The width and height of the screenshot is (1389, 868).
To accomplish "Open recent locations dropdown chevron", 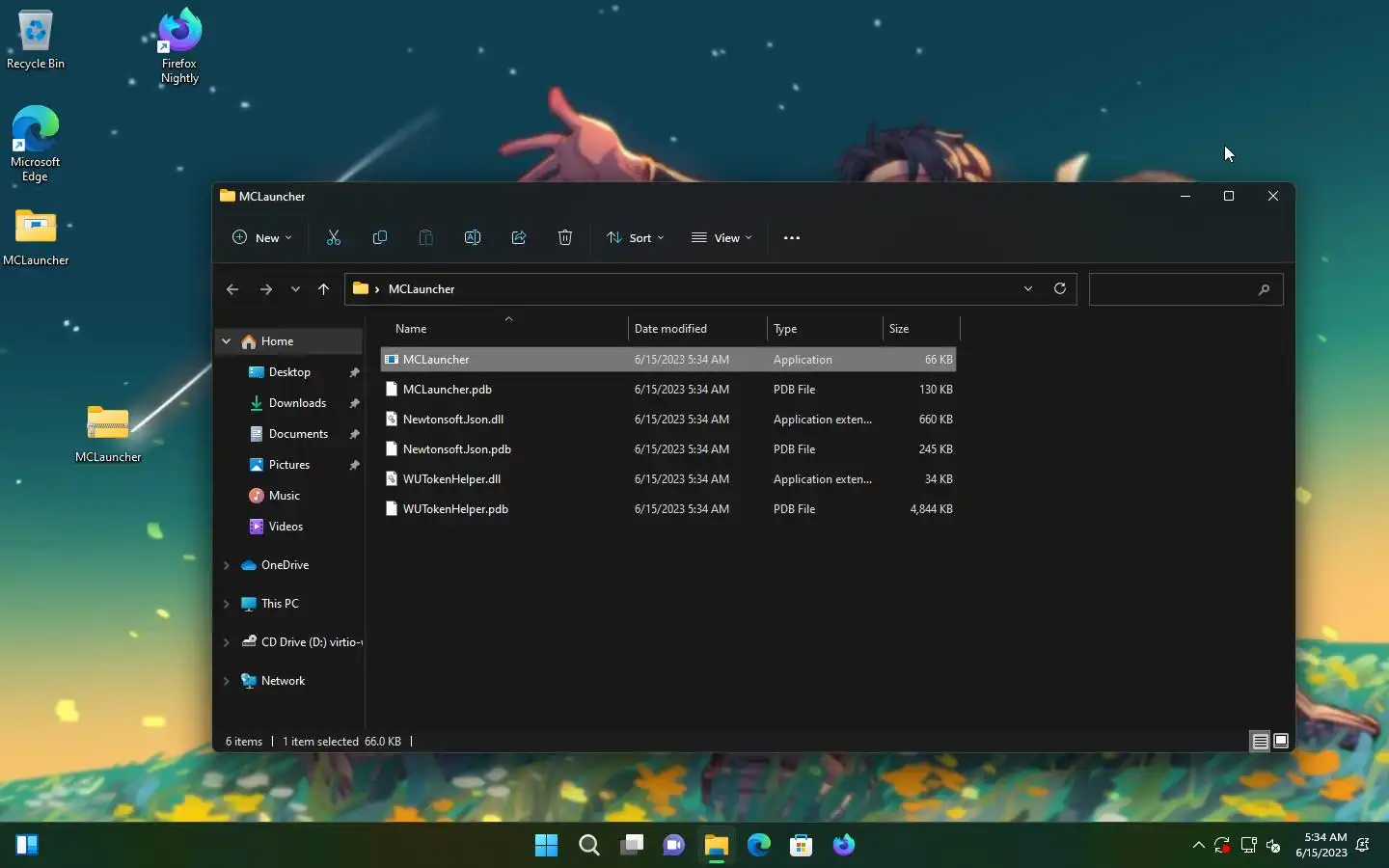I will (295, 289).
